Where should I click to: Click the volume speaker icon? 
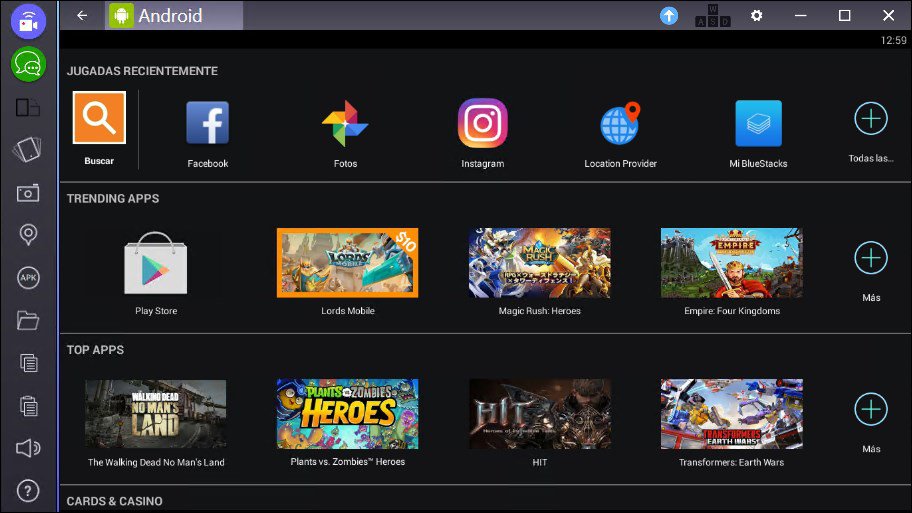tap(28, 448)
